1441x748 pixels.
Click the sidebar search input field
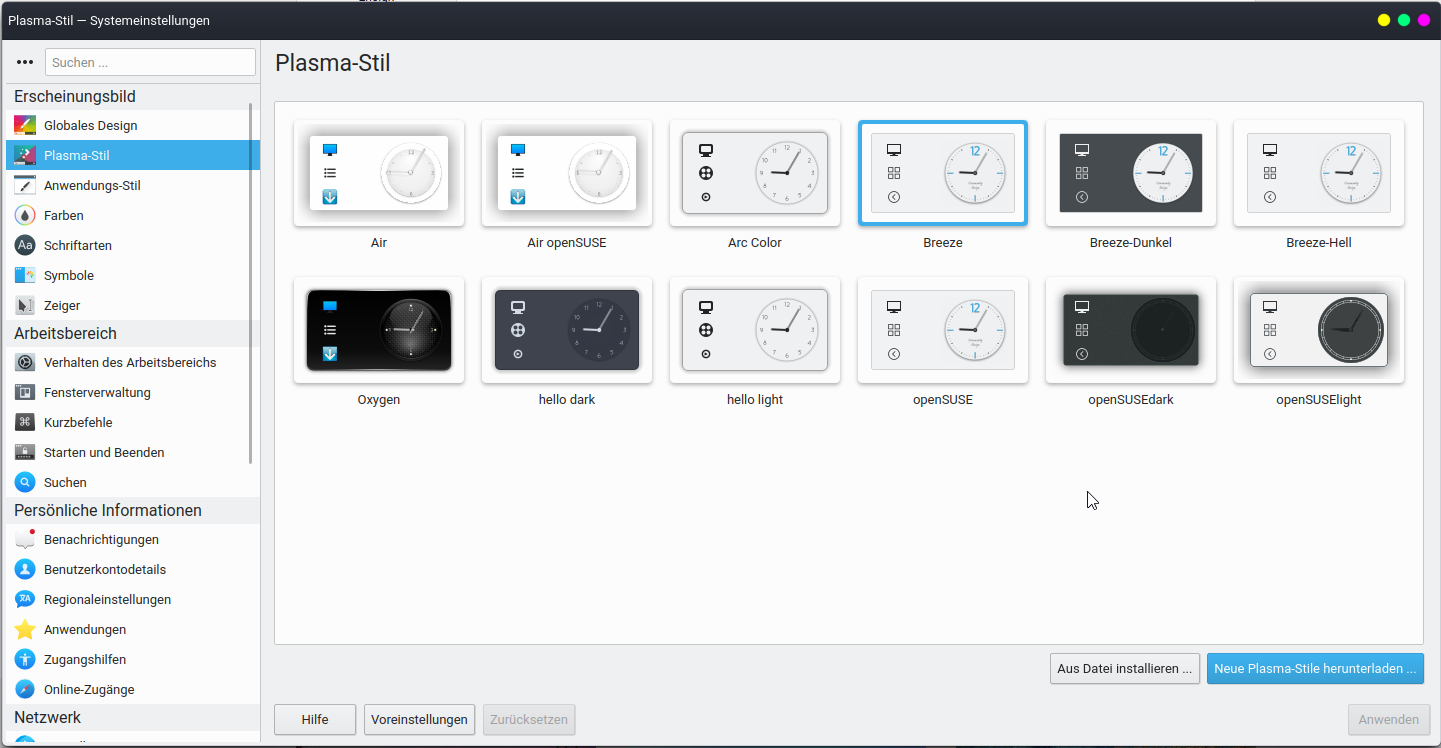coord(150,62)
